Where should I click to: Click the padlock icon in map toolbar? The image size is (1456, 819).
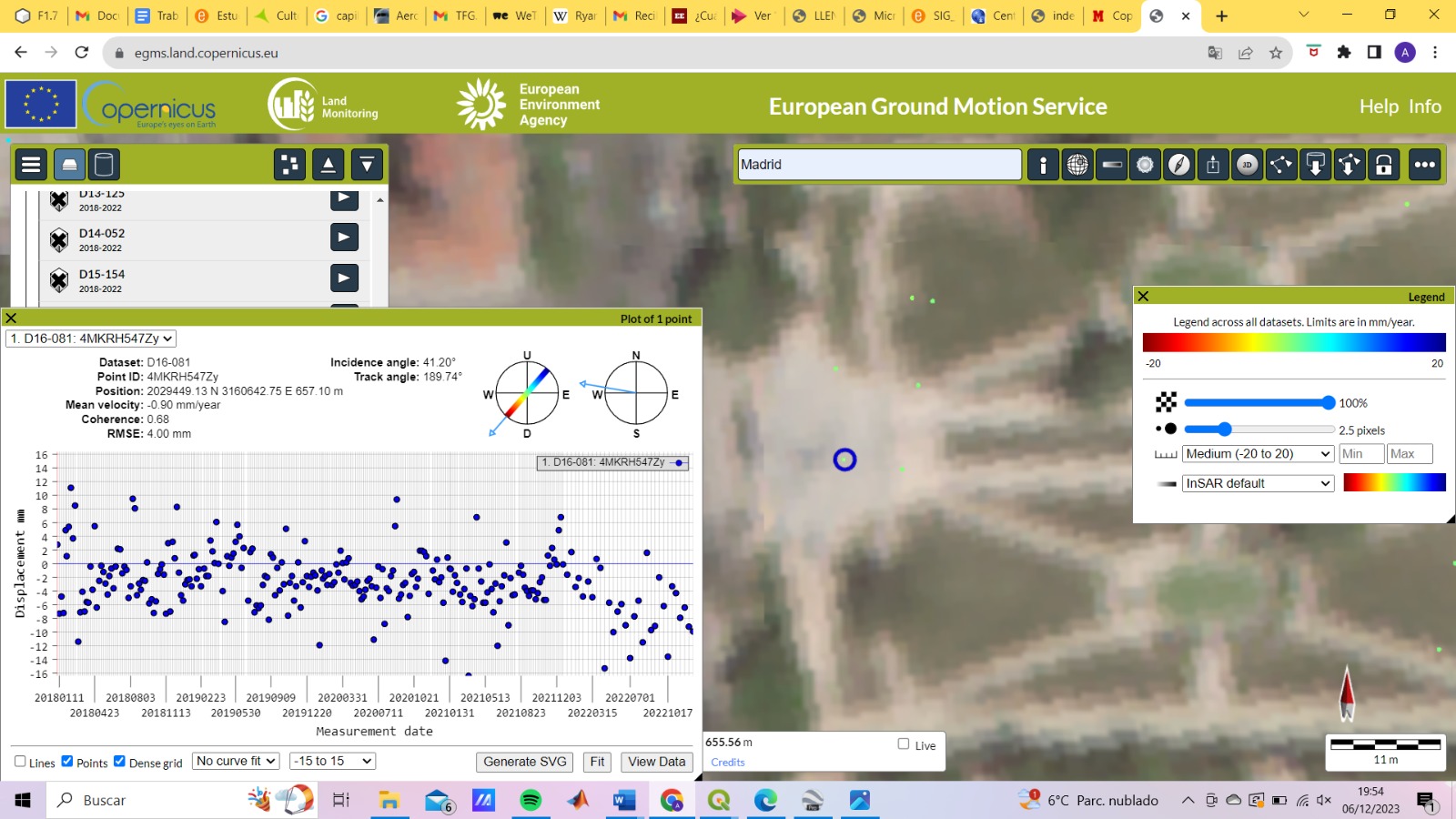click(x=1384, y=165)
